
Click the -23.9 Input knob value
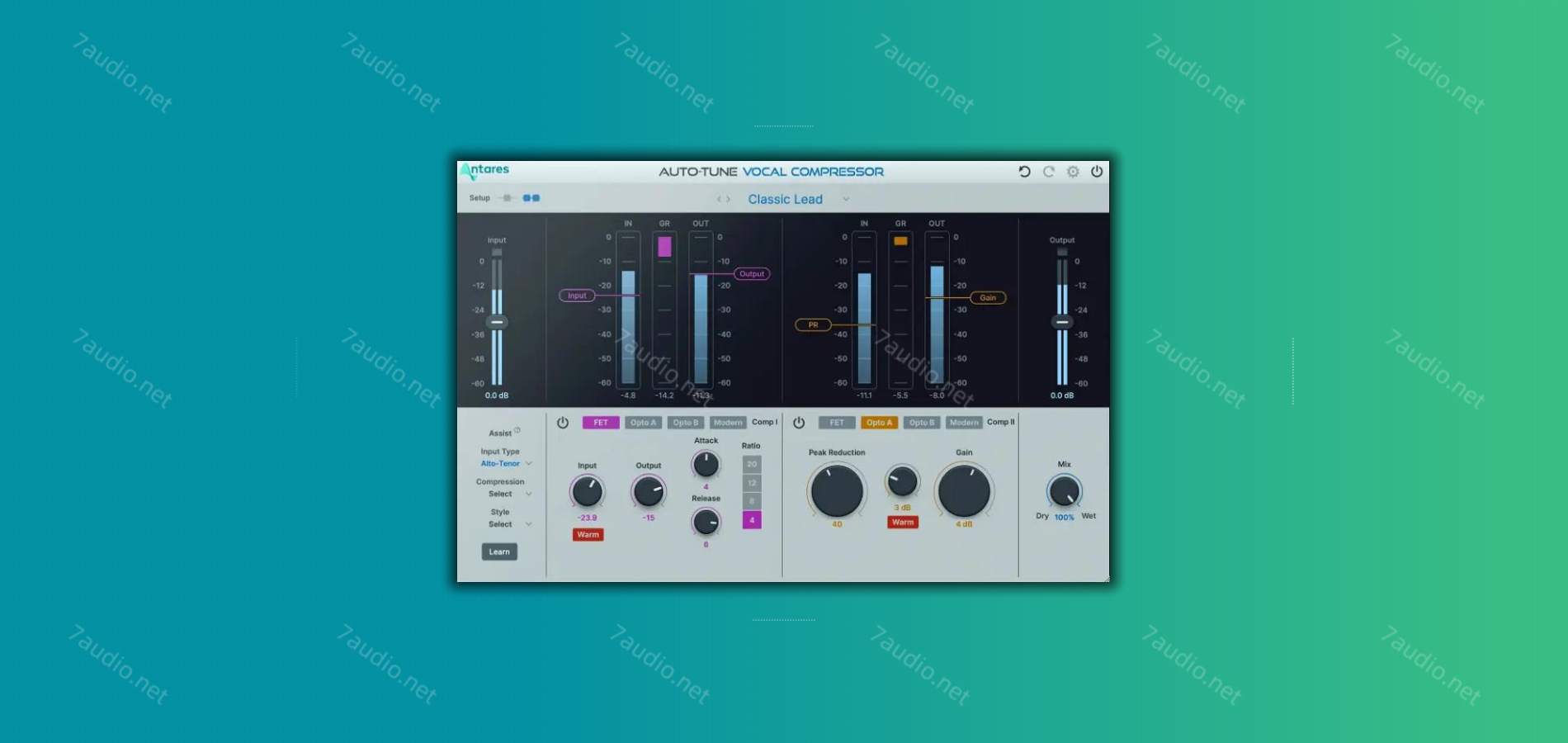587,518
